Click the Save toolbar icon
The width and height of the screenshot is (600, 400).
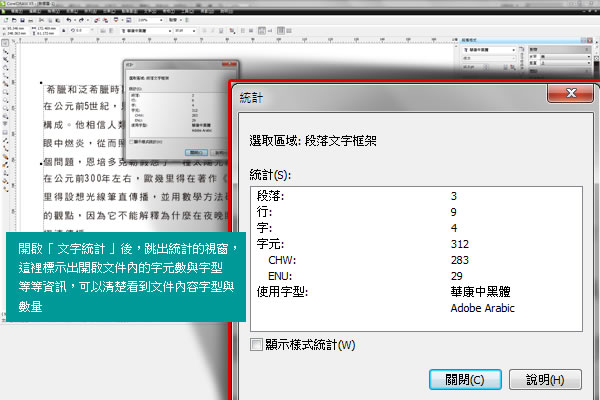[22, 20]
